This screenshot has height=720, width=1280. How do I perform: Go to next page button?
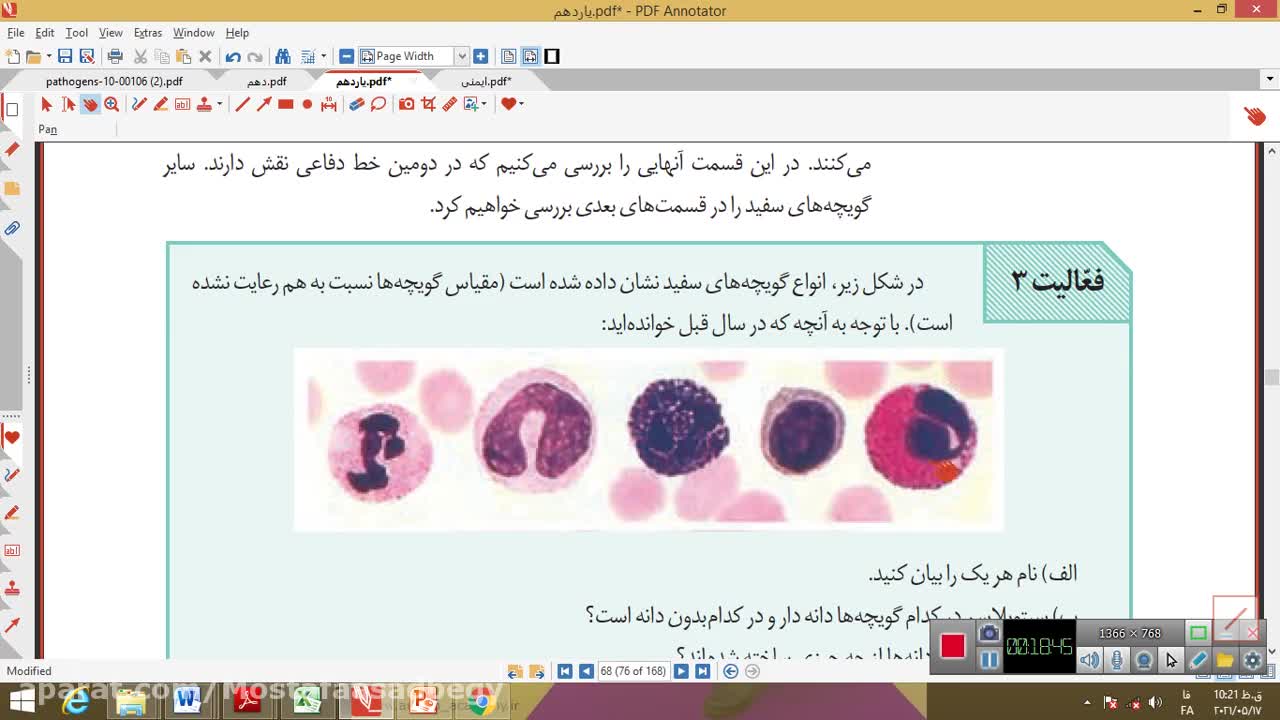pos(681,671)
